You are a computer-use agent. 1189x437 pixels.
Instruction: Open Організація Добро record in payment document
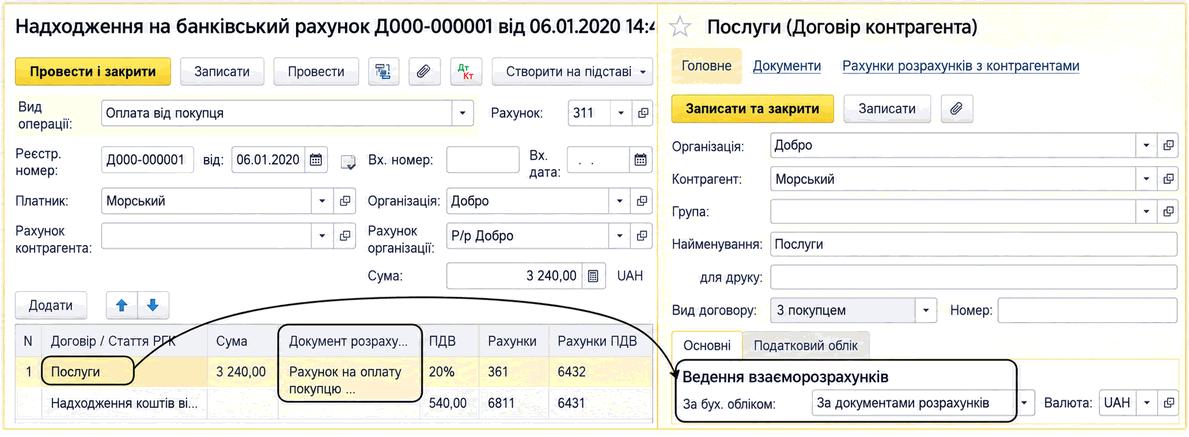[x=642, y=201]
